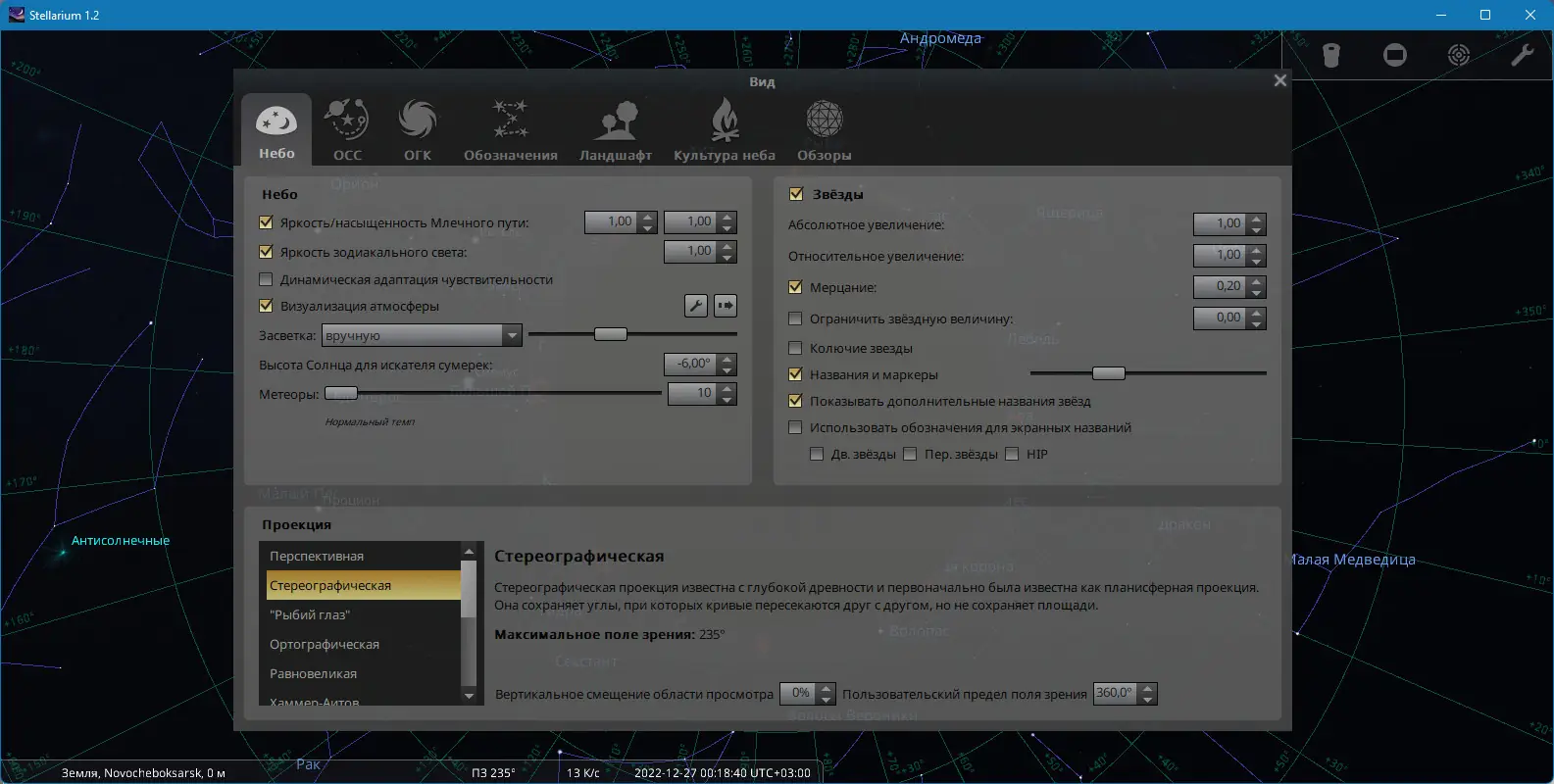Click the arrow icon next to atmosphere wrench
The width and height of the screenshot is (1554, 784).
pos(726,306)
